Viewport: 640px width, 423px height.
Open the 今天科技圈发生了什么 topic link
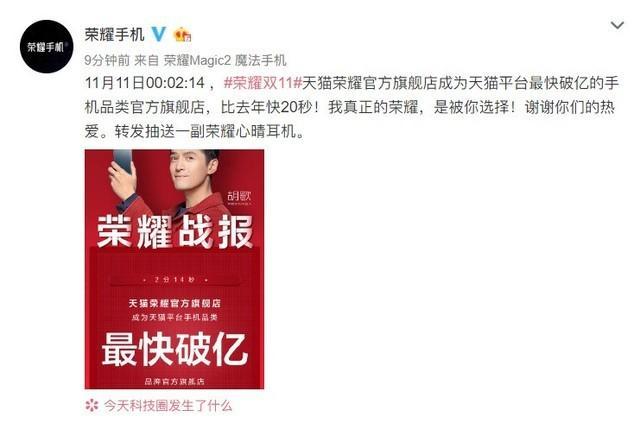(168, 406)
